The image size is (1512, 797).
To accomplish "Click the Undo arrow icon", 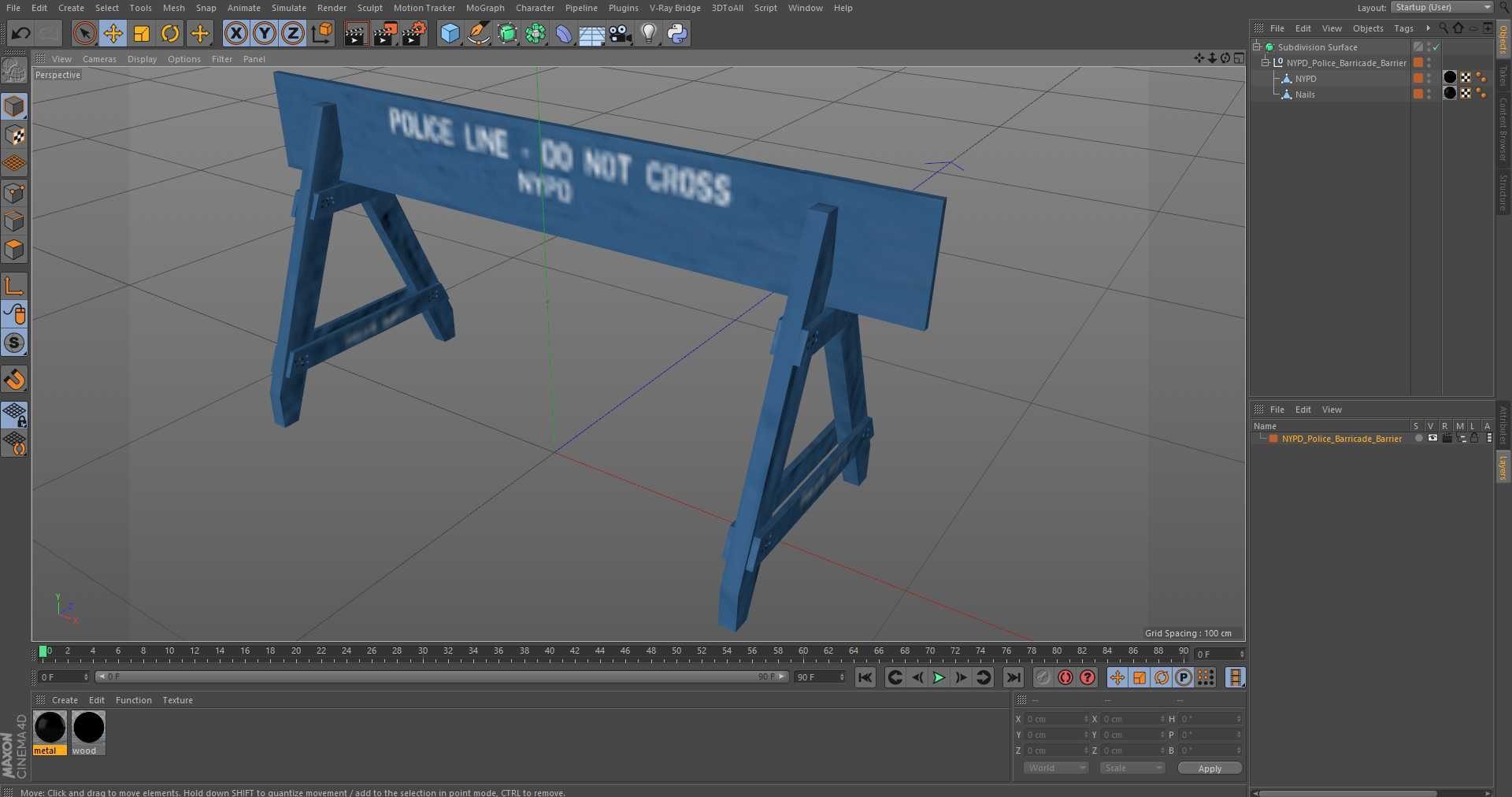I will pos(21,33).
